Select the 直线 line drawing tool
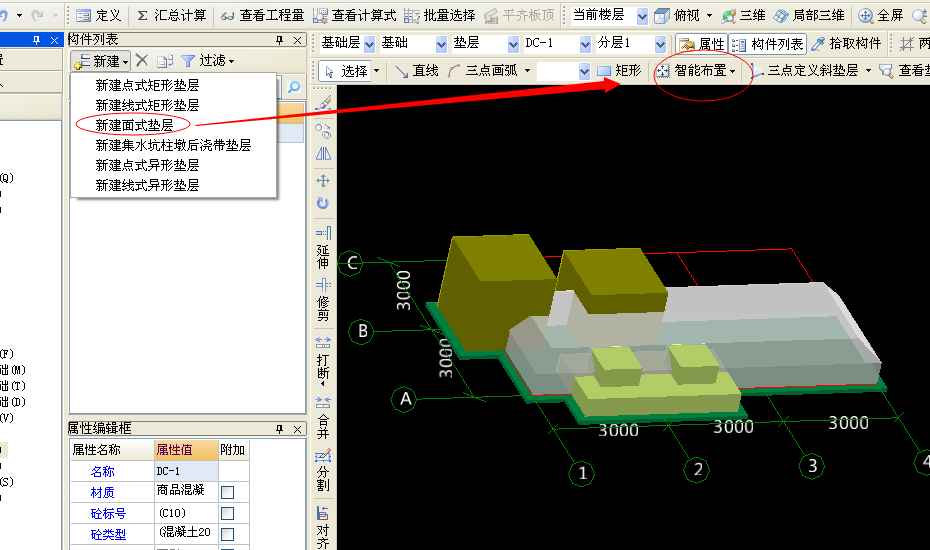The width and height of the screenshot is (930, 550). coord(417,71)
